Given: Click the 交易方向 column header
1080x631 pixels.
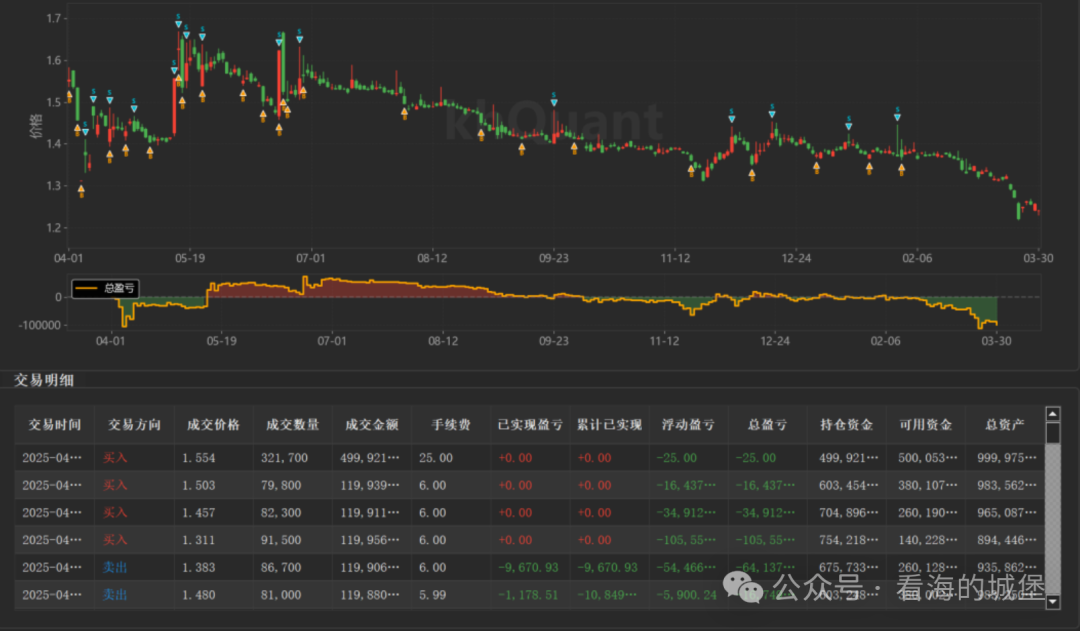Looking at the screenshot, I should pyautogui.click(x=134, y=425).
